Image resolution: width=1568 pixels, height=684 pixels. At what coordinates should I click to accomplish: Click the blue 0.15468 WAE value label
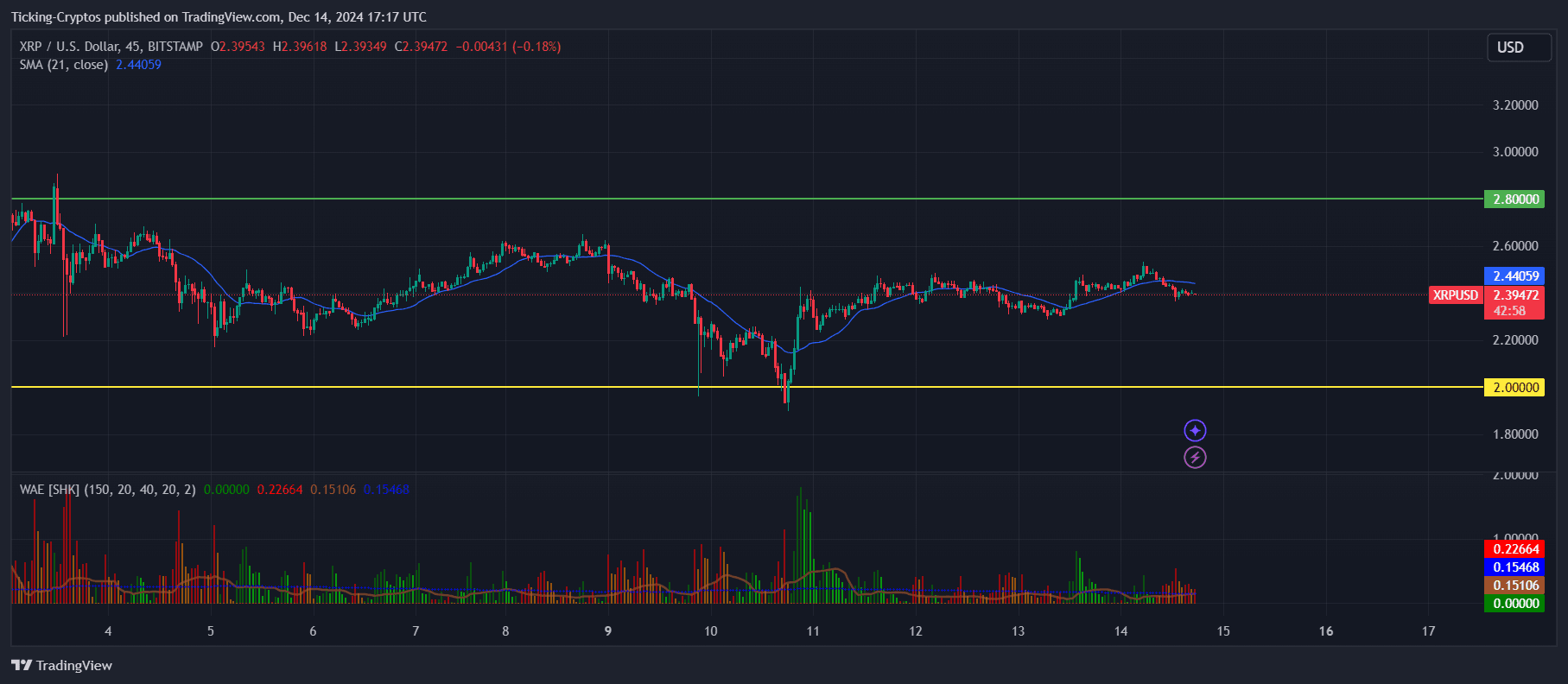[1514, 567]
